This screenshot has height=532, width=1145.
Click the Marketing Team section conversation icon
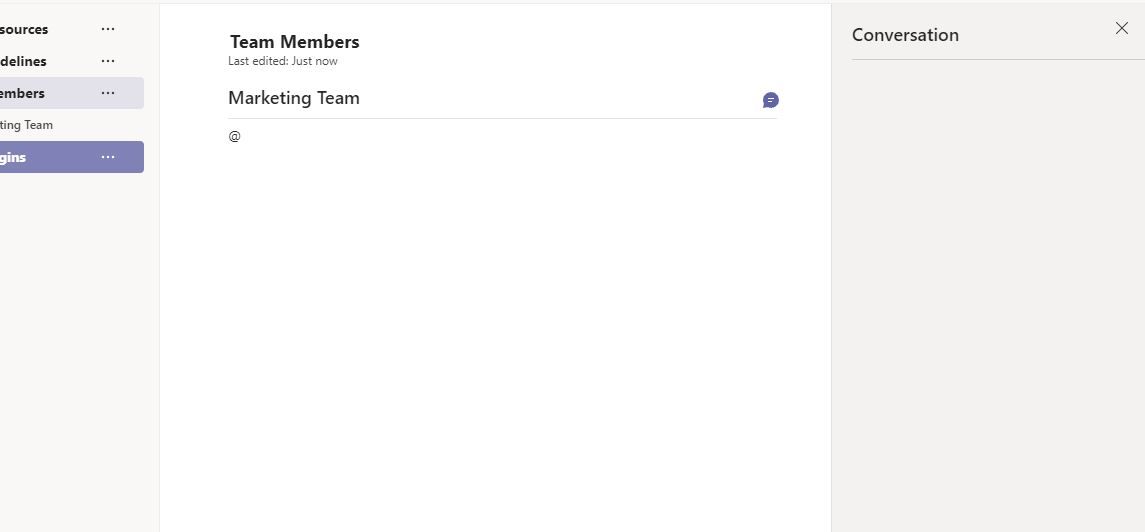click(770, 100)
